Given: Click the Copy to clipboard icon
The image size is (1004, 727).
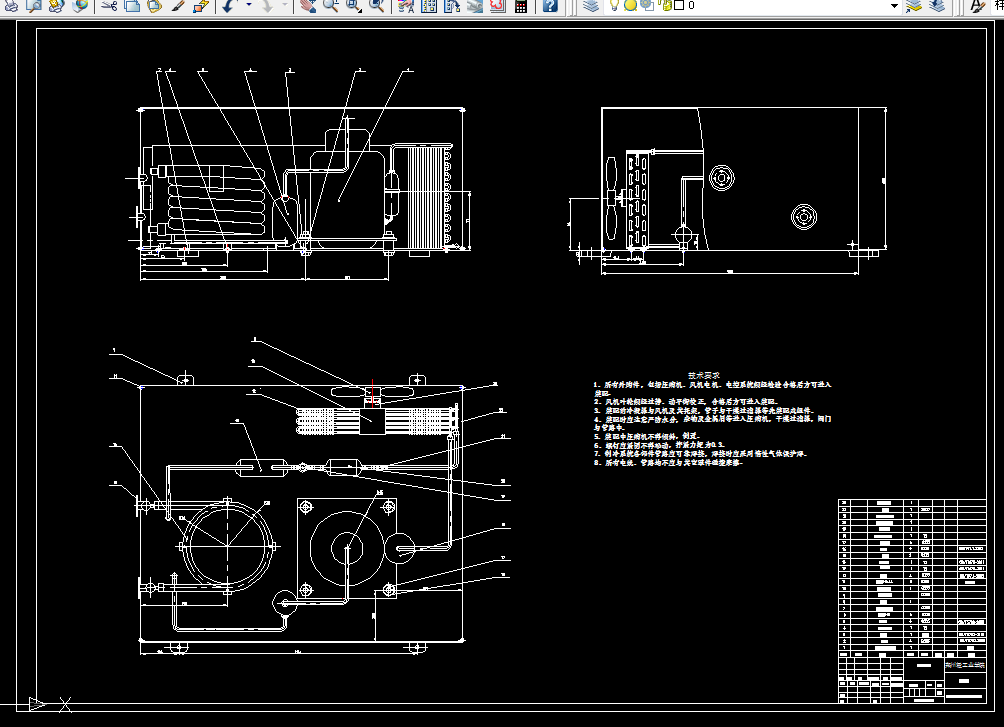Looking at the screenshot, I should 133,5.
